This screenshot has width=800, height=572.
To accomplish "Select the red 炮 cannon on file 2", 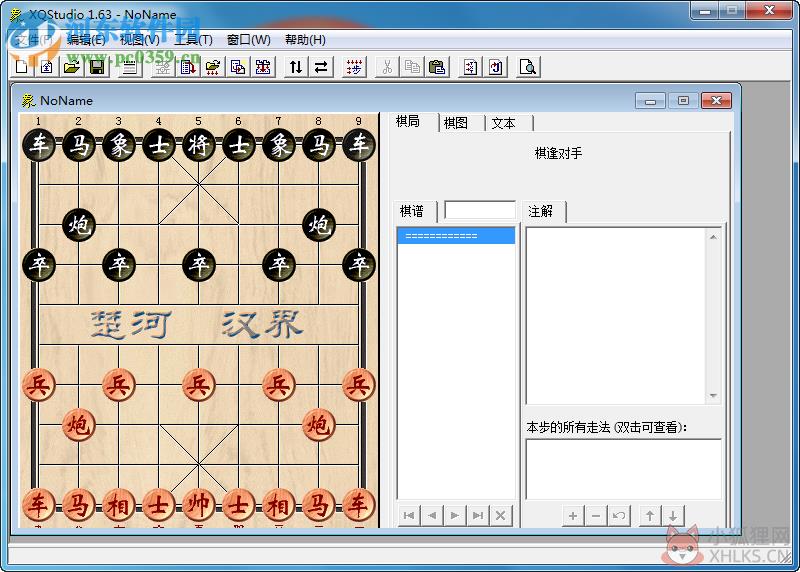I will [79, 425].
